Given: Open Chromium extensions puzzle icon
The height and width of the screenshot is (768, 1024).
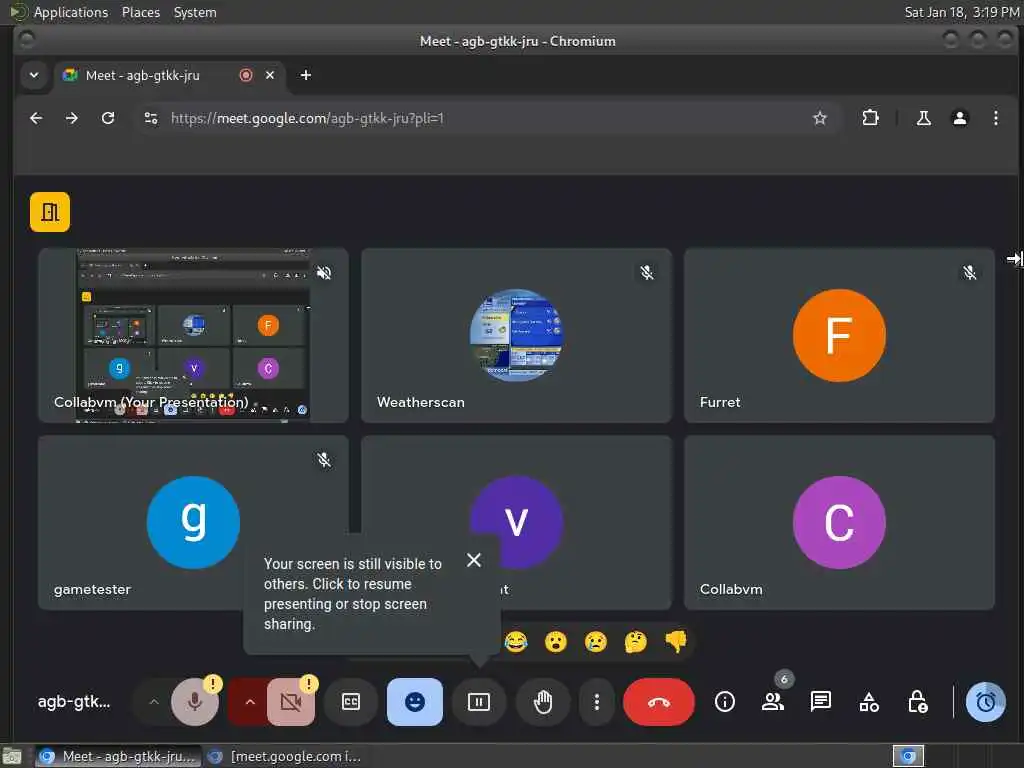Looking at the screenshot, I should pyautogui.click(x=870, y=118).
